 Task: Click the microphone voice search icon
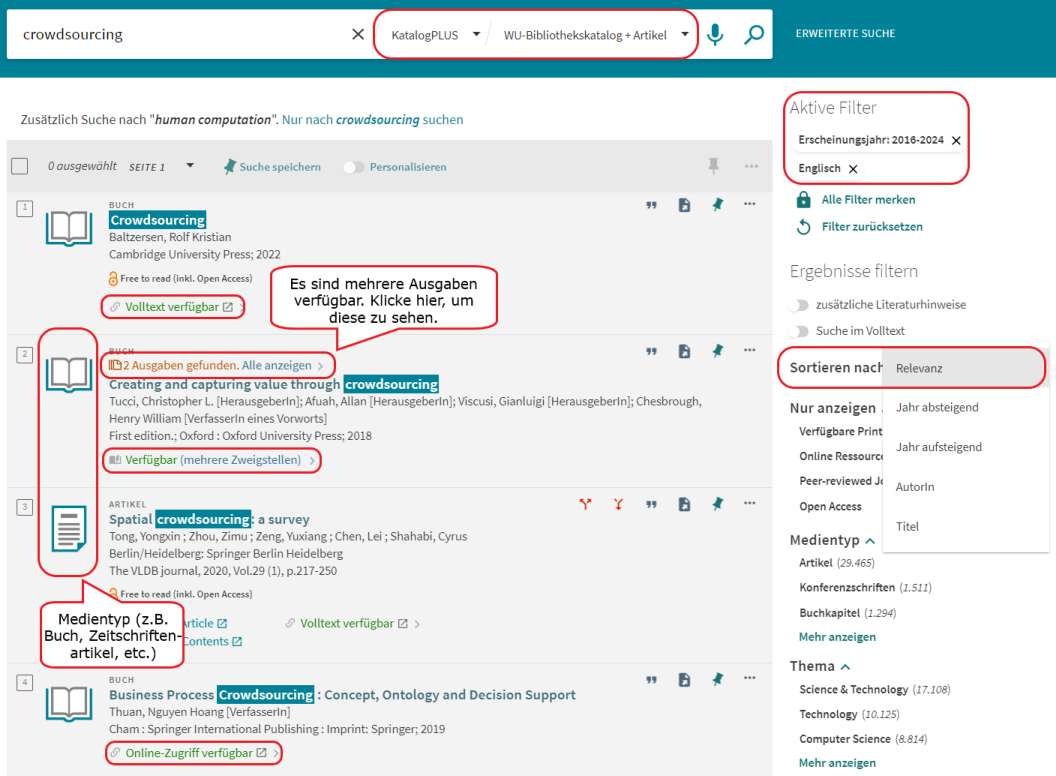(715, 35)
